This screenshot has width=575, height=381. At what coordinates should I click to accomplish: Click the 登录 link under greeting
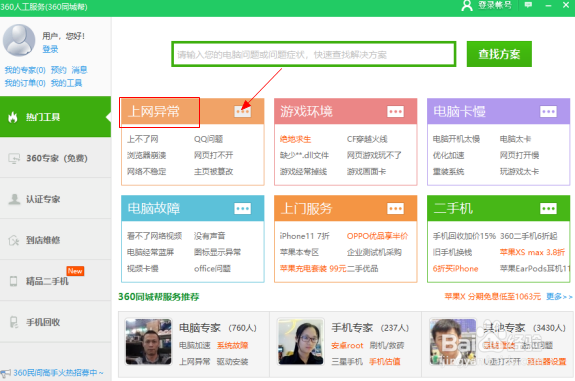pos(50,49)
